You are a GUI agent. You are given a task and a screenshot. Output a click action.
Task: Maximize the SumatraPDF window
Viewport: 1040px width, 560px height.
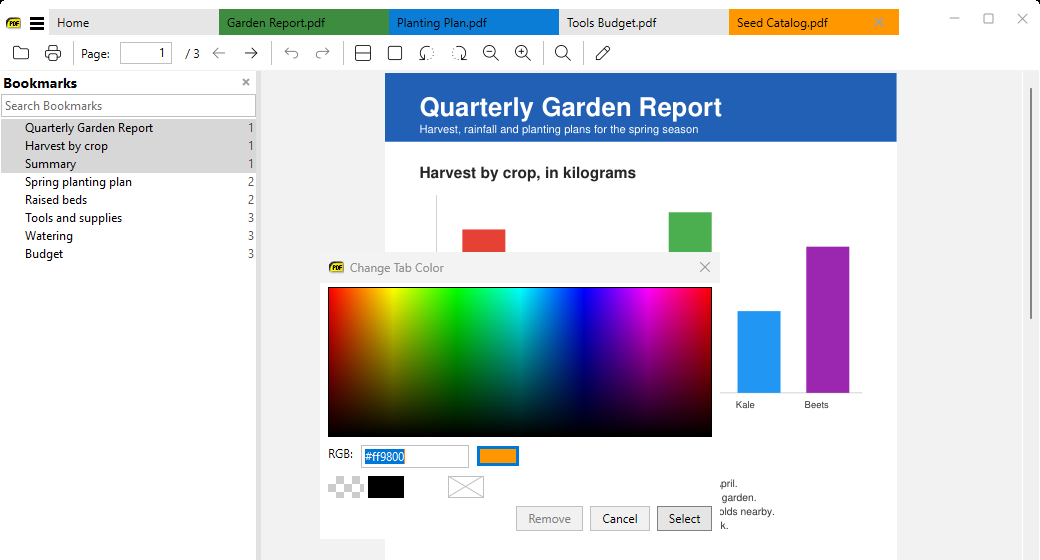click(x=988, y=19)
